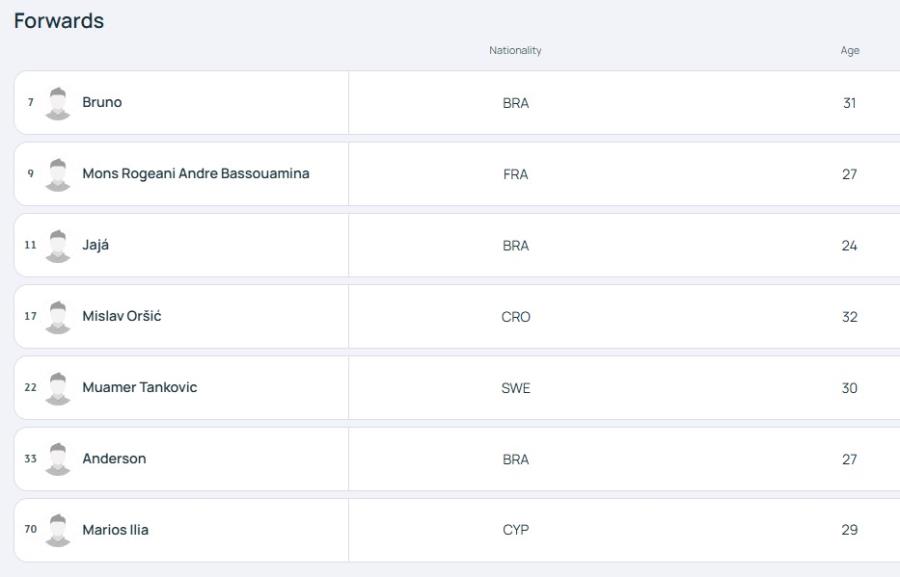Click SWE nationality in Tankovic's row
This screenshot has height=577, width=900.
coord(515,388)
